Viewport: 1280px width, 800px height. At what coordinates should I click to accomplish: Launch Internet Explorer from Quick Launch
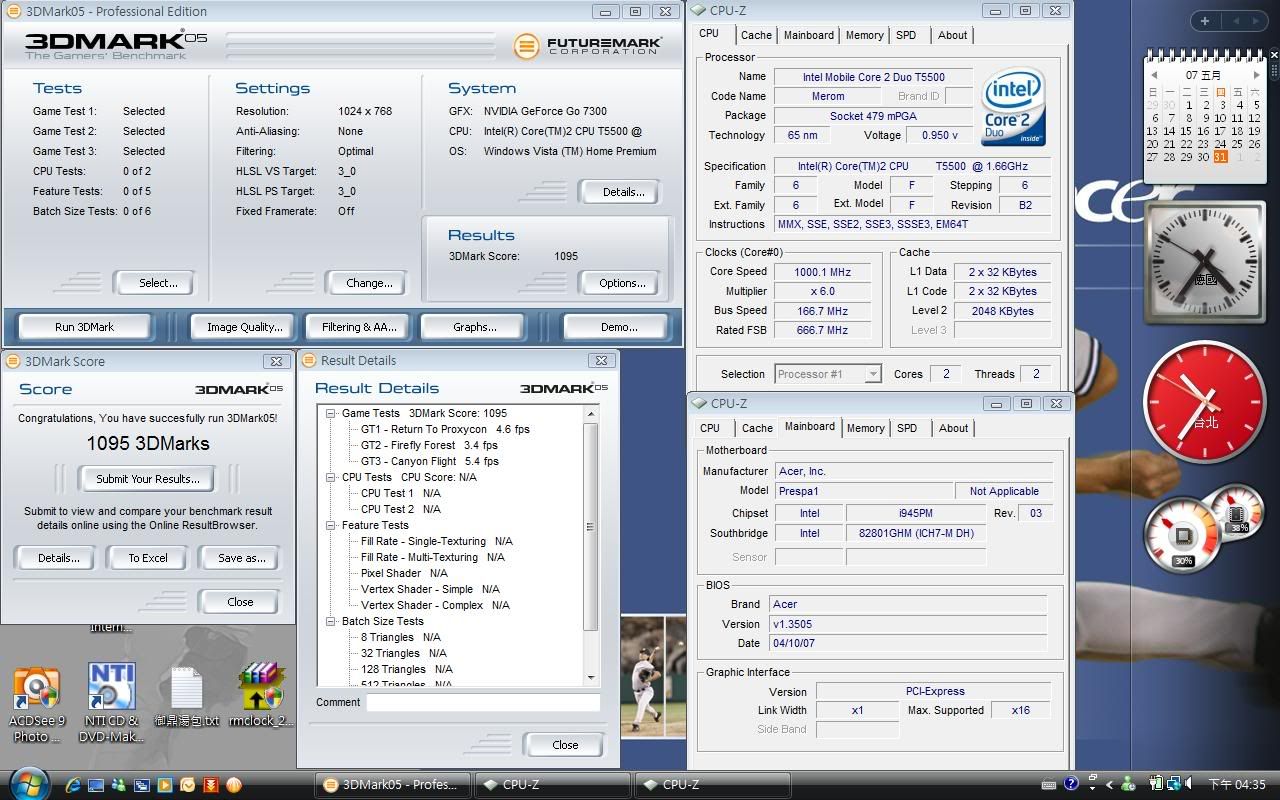click(x=73, y=785)
